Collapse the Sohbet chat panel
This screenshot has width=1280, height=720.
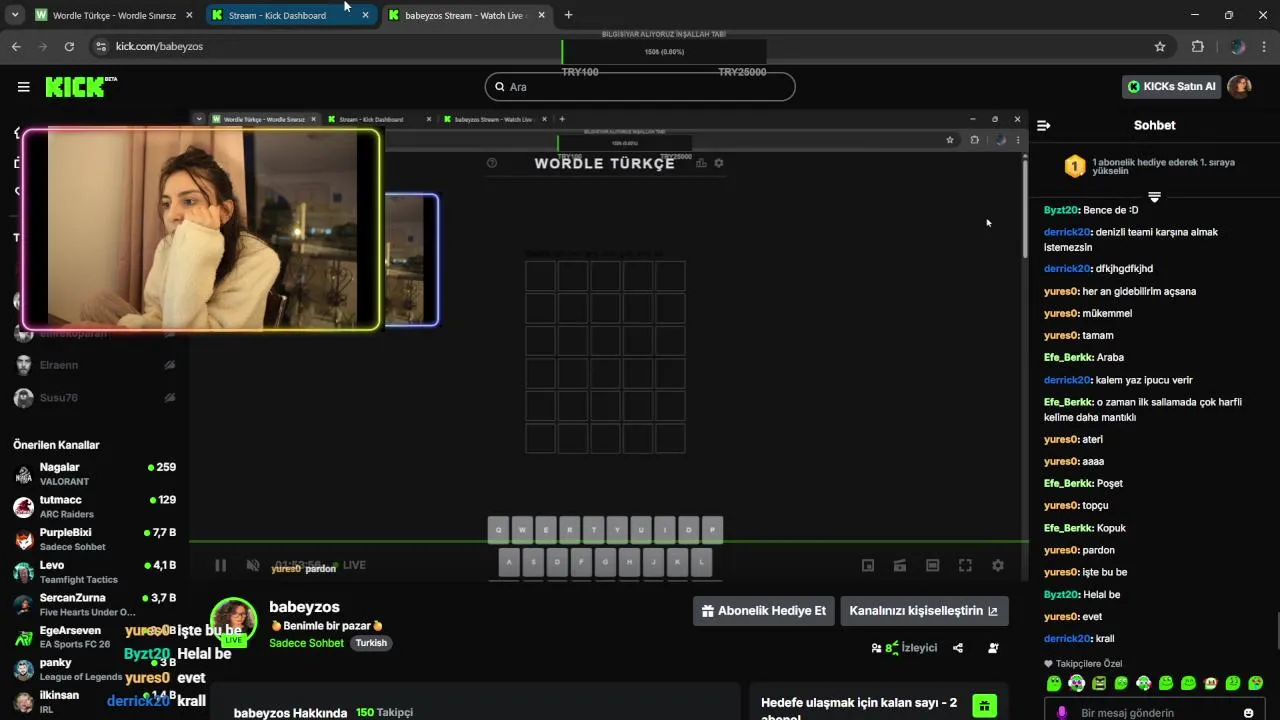pyautogui.click(x=1043, y=126)
